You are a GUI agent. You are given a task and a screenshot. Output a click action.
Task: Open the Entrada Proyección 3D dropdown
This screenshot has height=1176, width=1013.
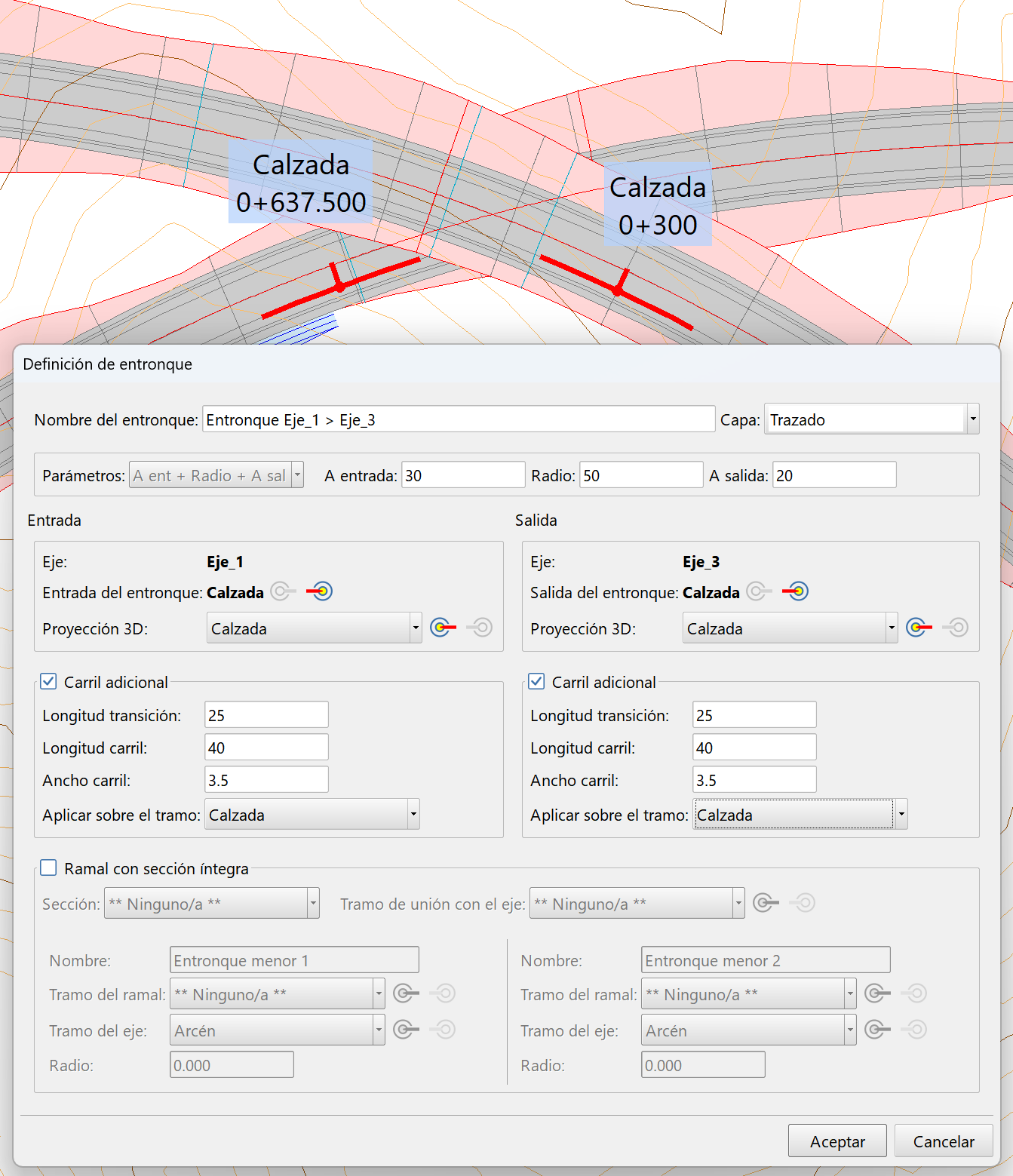click(x=415, y=628)
